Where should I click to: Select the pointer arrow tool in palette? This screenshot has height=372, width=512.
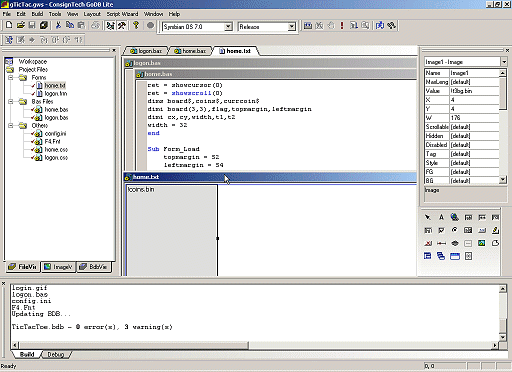428,217
